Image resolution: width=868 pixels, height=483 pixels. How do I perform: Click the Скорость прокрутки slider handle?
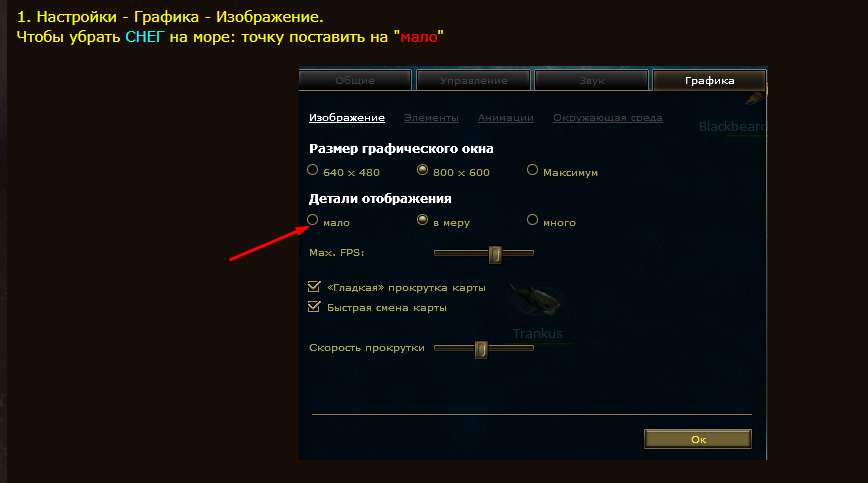(x=482, y=350)
